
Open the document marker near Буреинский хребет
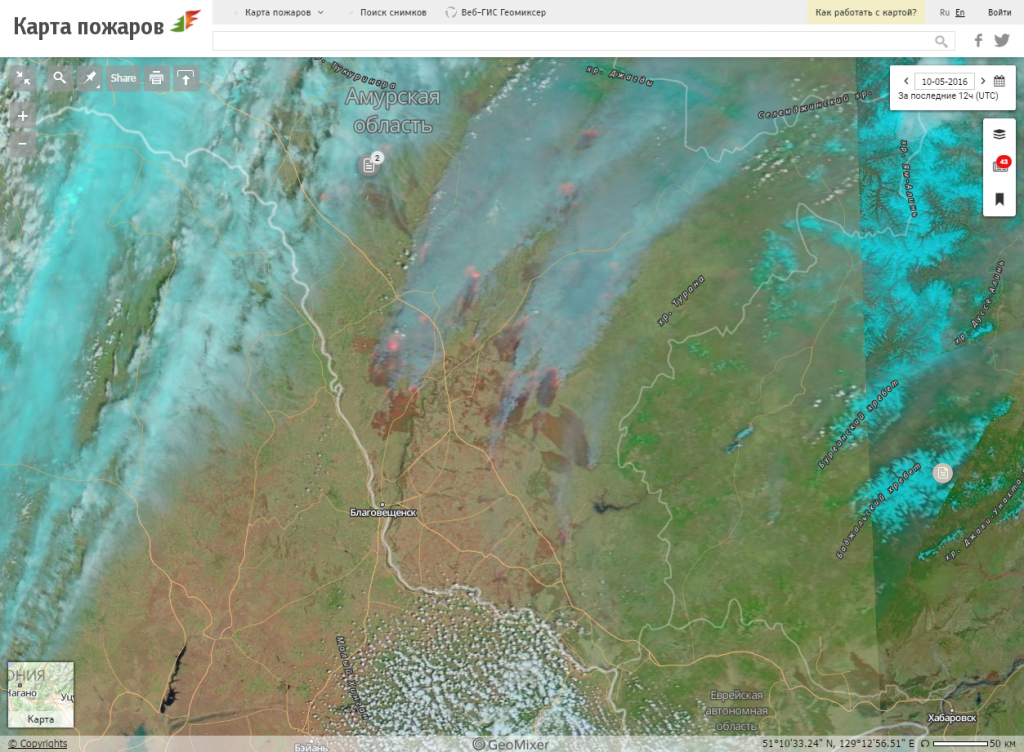(x=942, y=473)
